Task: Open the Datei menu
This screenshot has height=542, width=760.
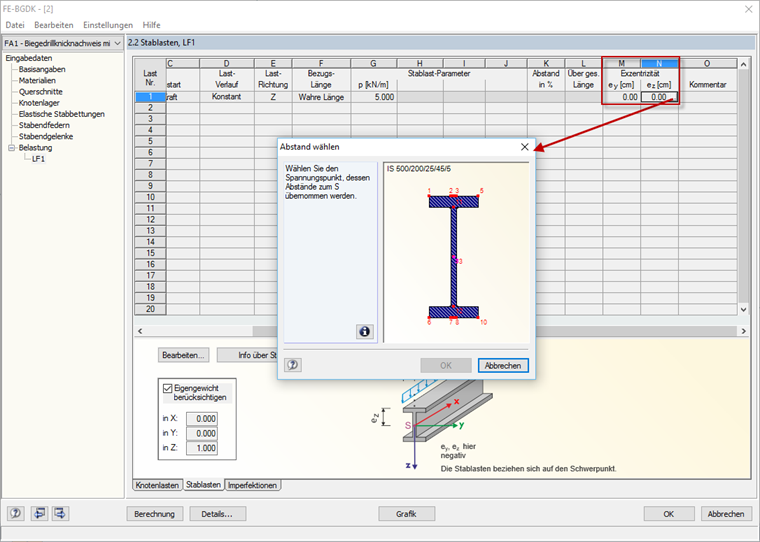Action: coord(15,25)
